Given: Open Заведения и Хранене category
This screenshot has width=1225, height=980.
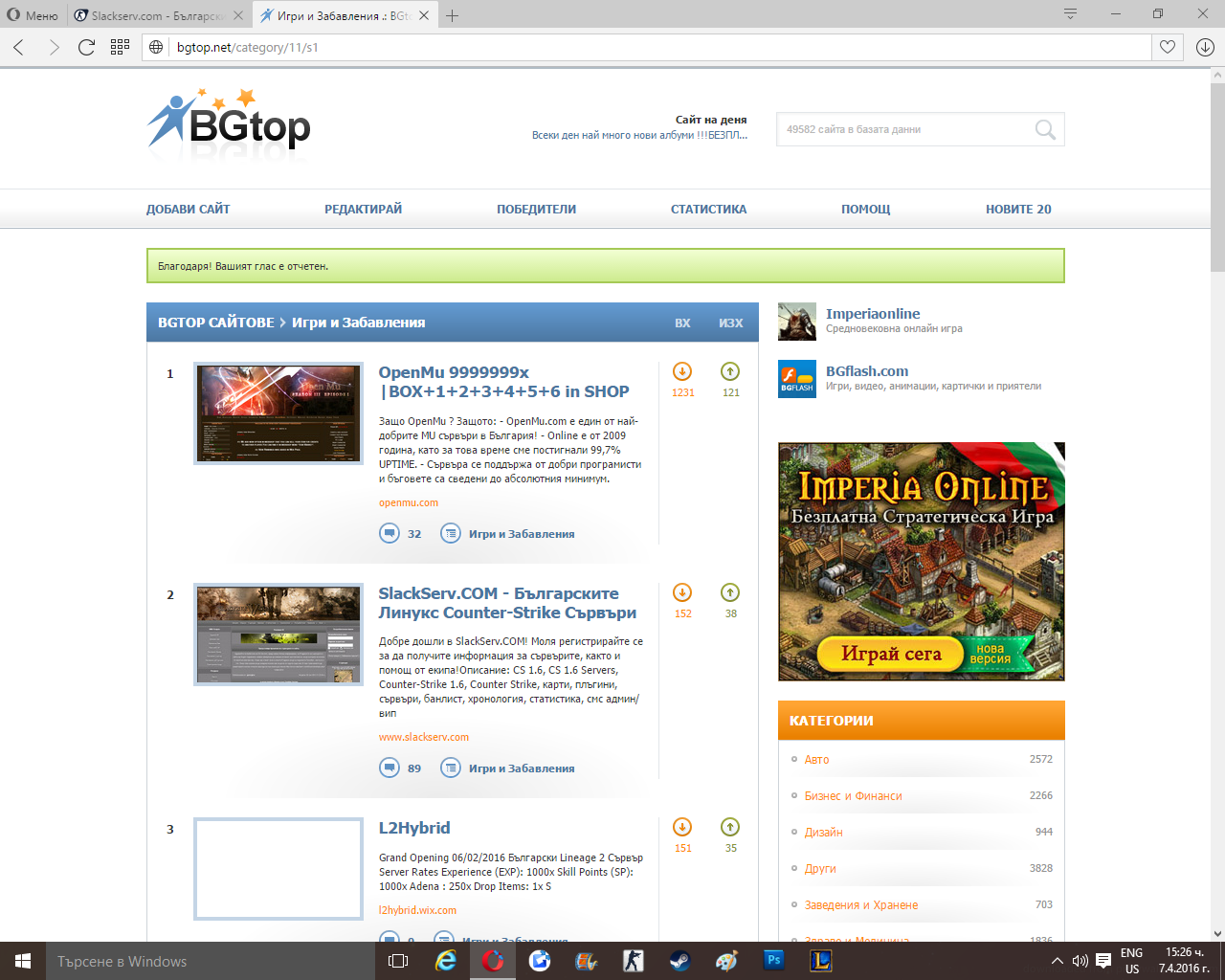Looking at the screenshot, I should tap(860, 904).
